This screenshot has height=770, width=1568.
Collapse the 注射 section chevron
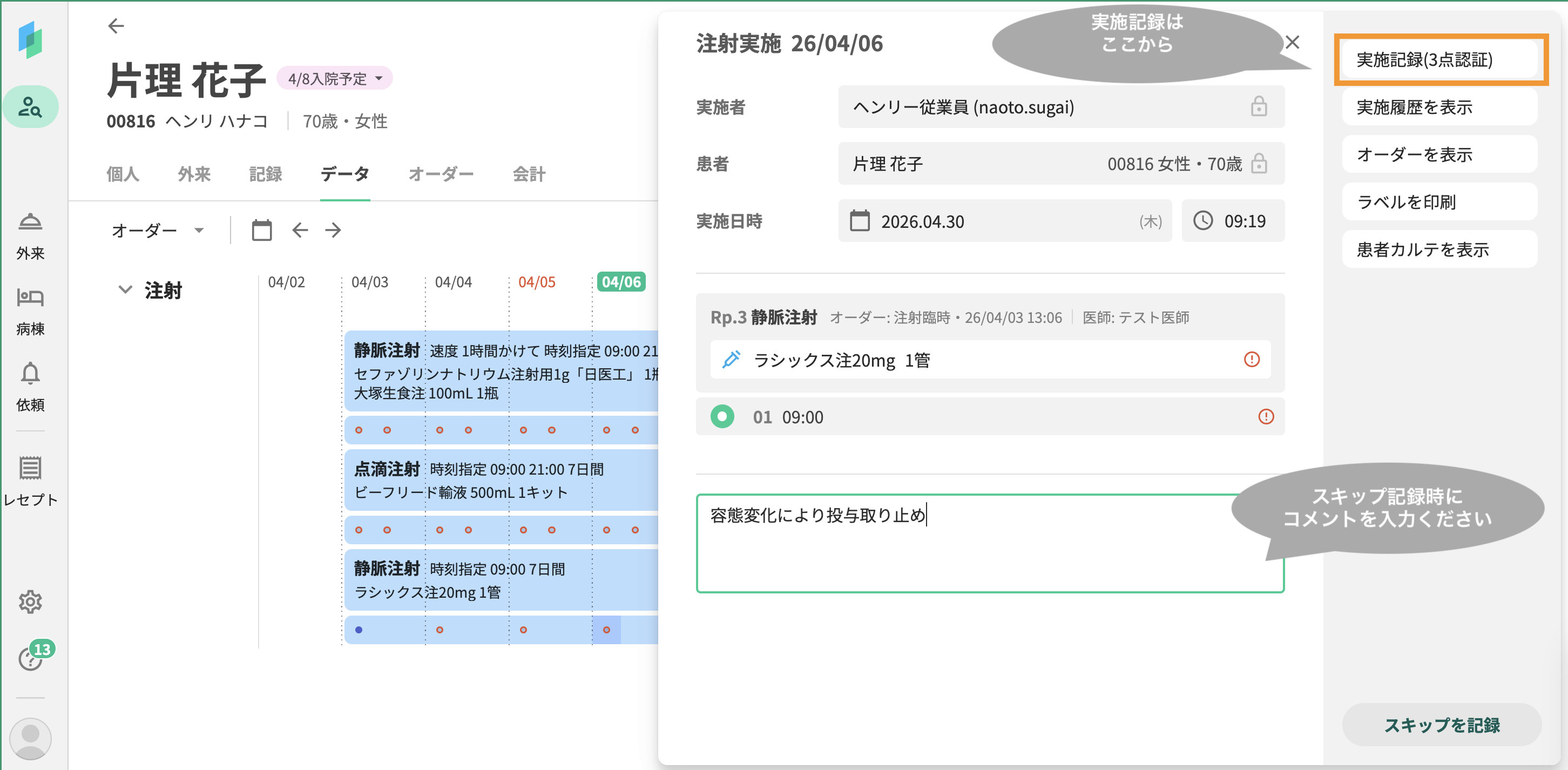pos(125,290)
